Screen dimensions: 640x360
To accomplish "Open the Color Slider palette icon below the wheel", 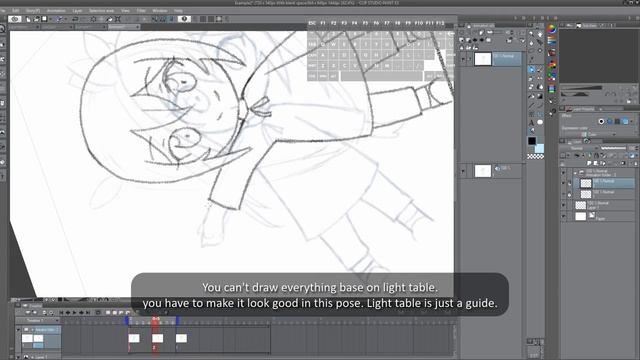I will click(x=552, y=40).
